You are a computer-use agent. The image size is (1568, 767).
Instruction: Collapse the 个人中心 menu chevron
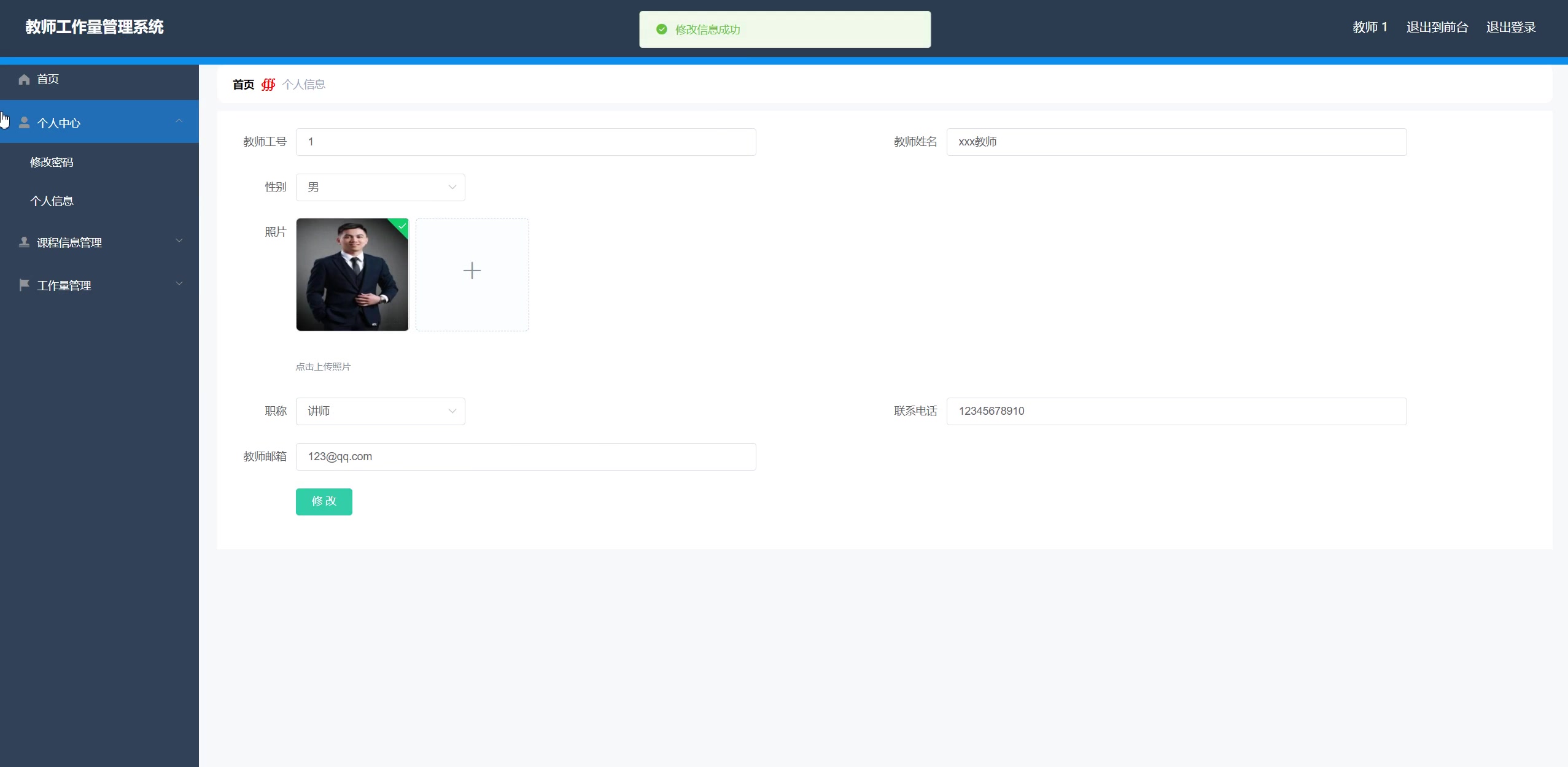pos(179,121)
